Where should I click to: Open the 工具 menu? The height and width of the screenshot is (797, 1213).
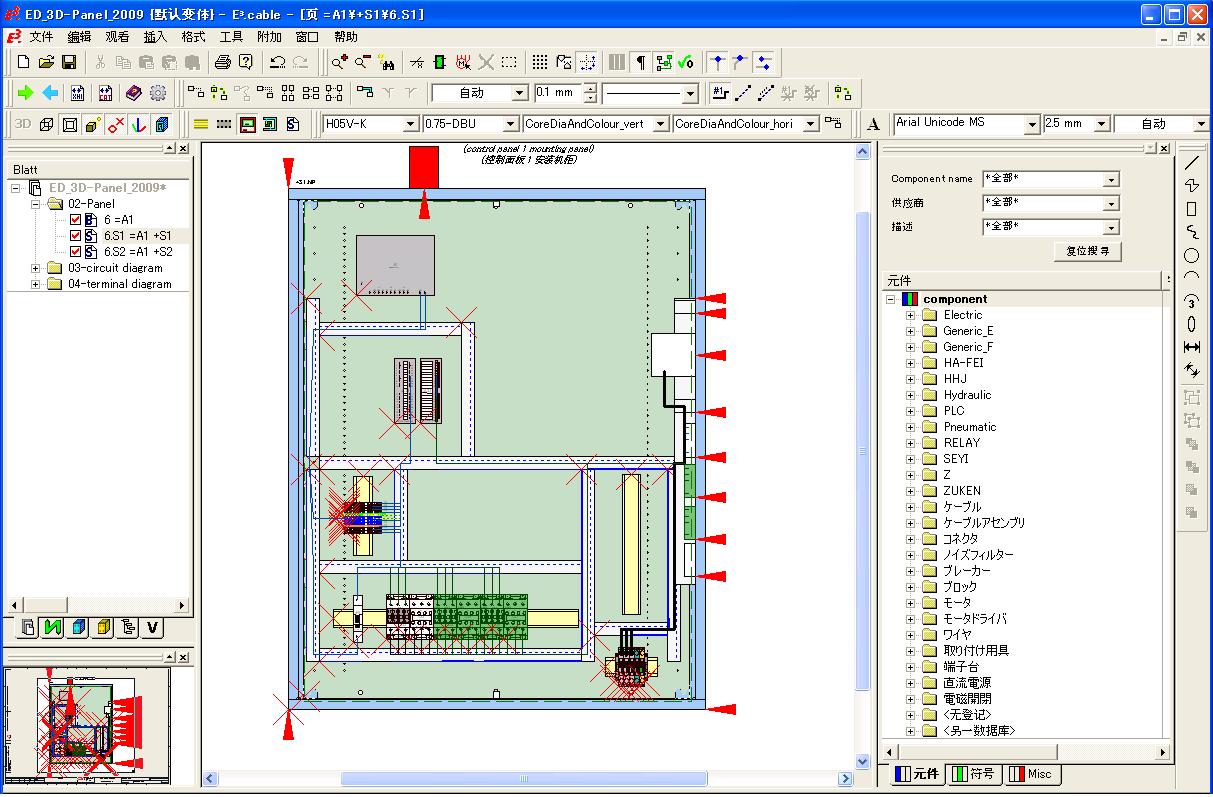(x=231, y=37)
